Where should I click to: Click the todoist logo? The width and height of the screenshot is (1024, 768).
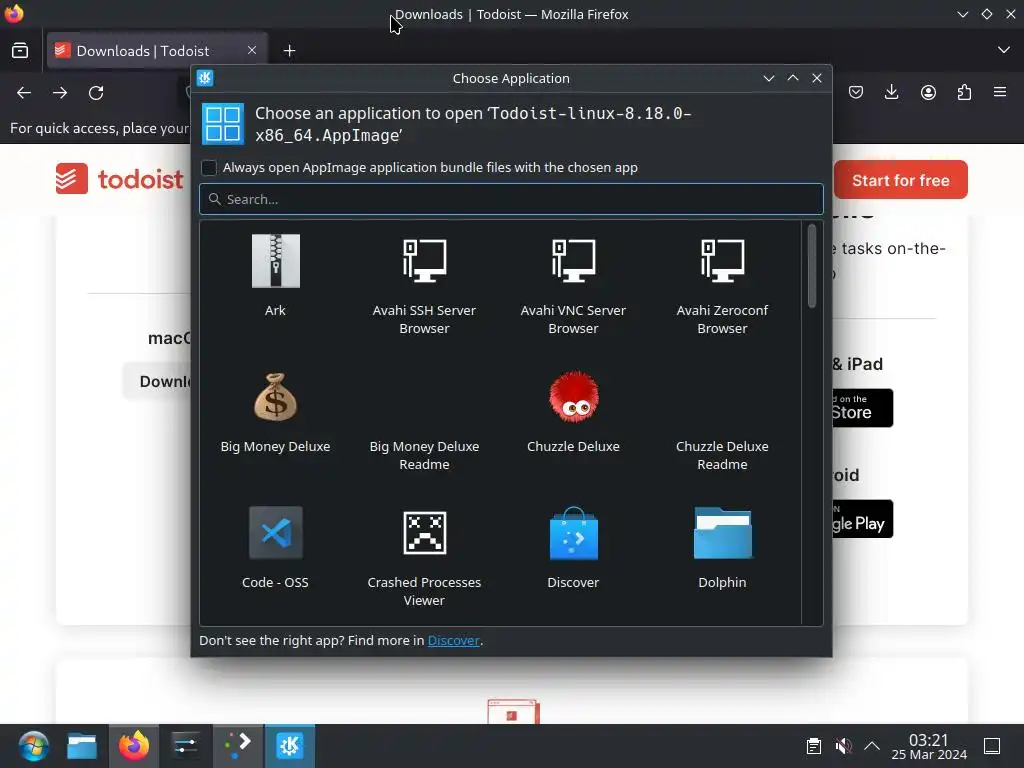[x=120, y=179]
